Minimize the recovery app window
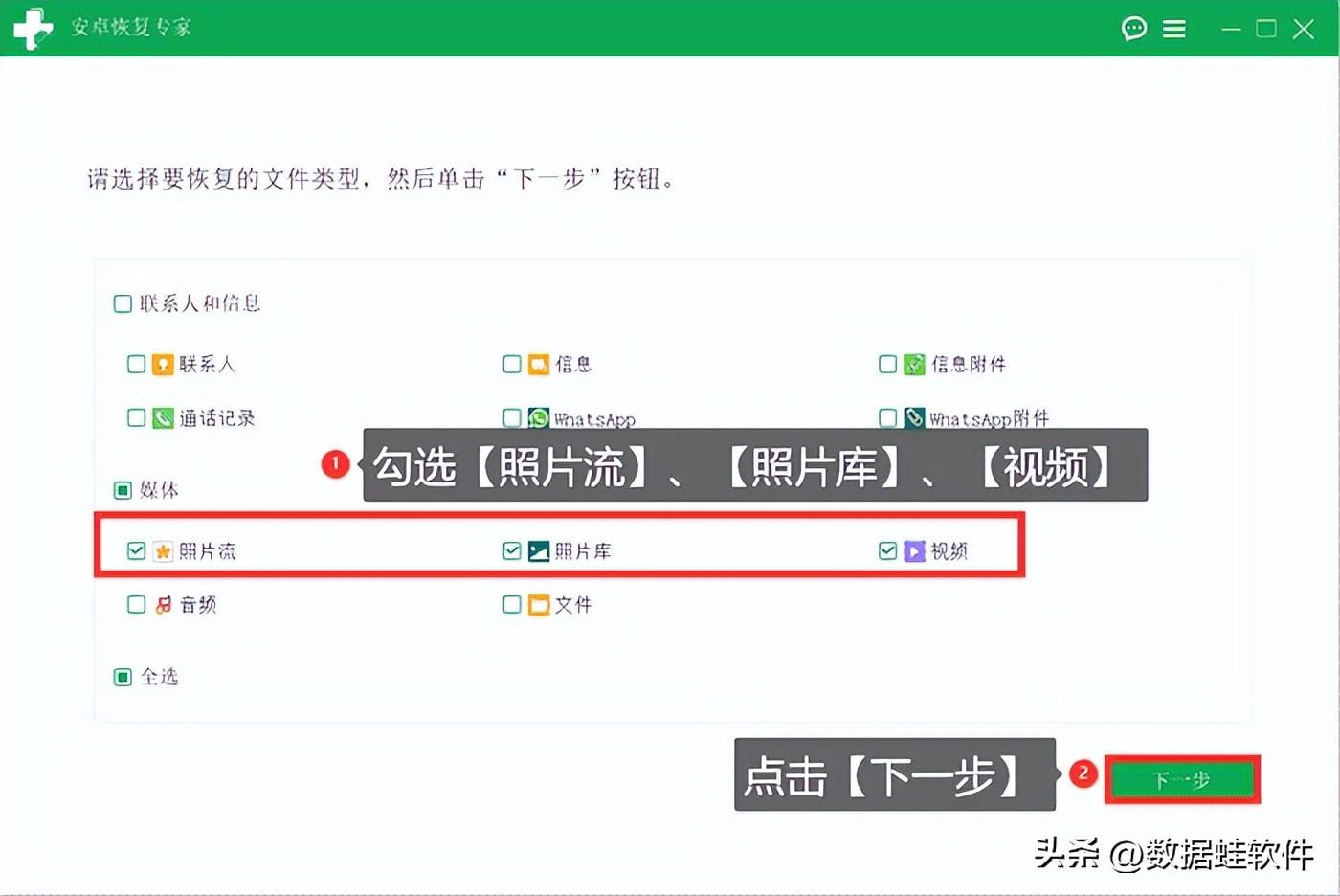 click(x=1231, y=30)
